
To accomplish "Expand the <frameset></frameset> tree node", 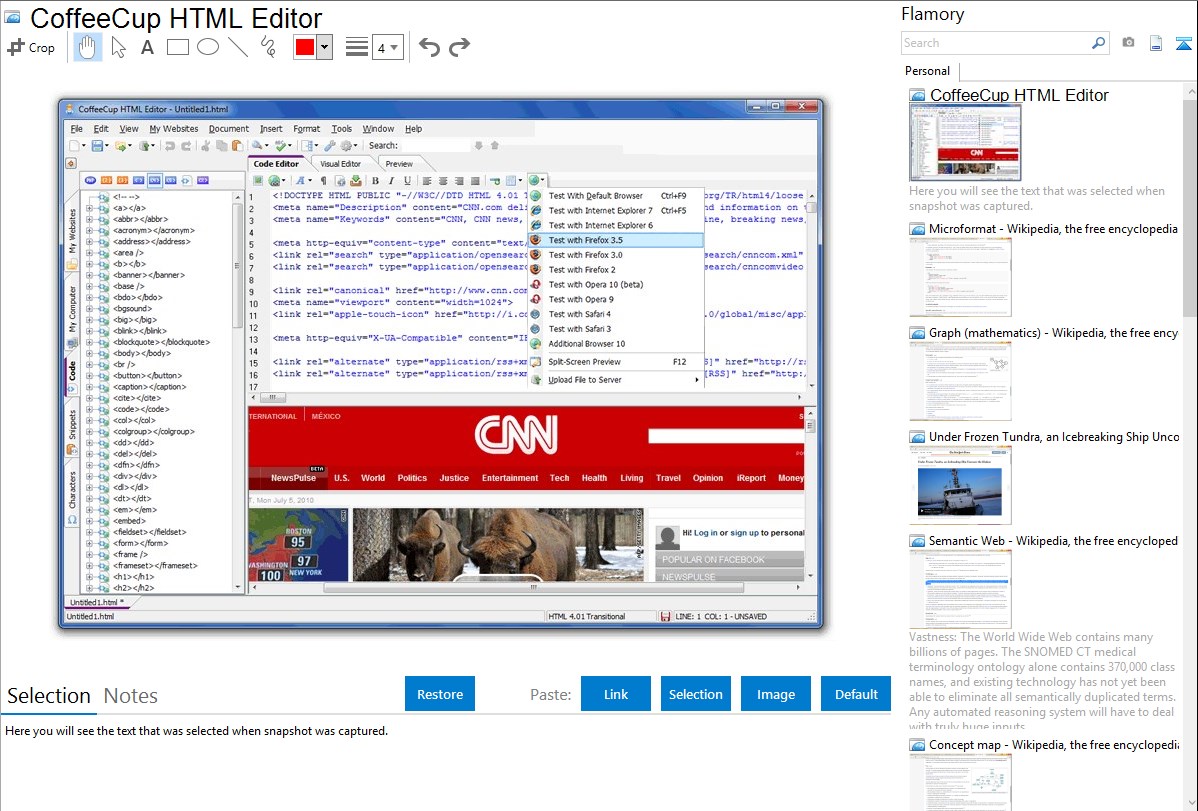I will pos(89,566).
